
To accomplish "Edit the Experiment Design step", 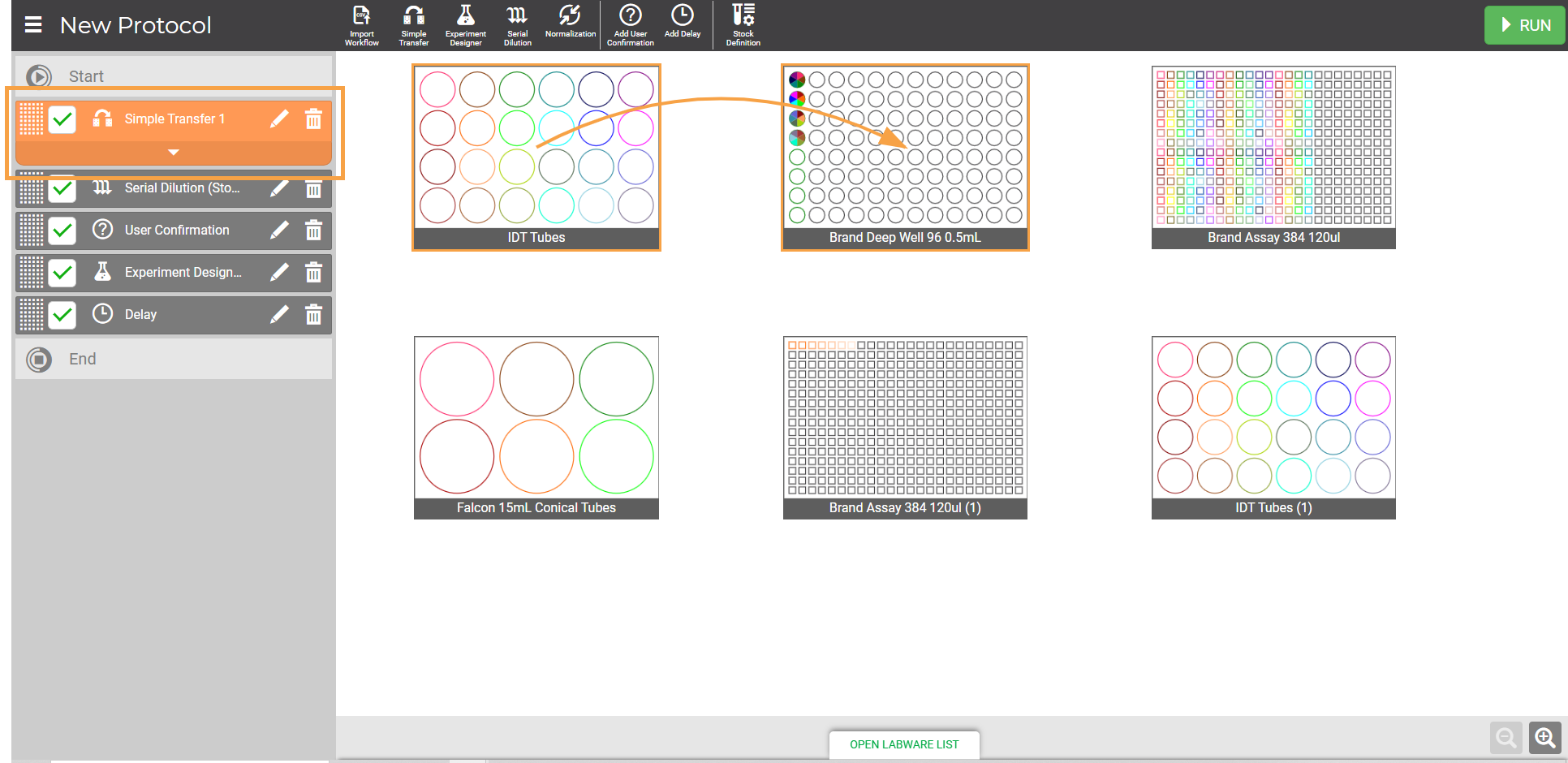I will point(279,273).
